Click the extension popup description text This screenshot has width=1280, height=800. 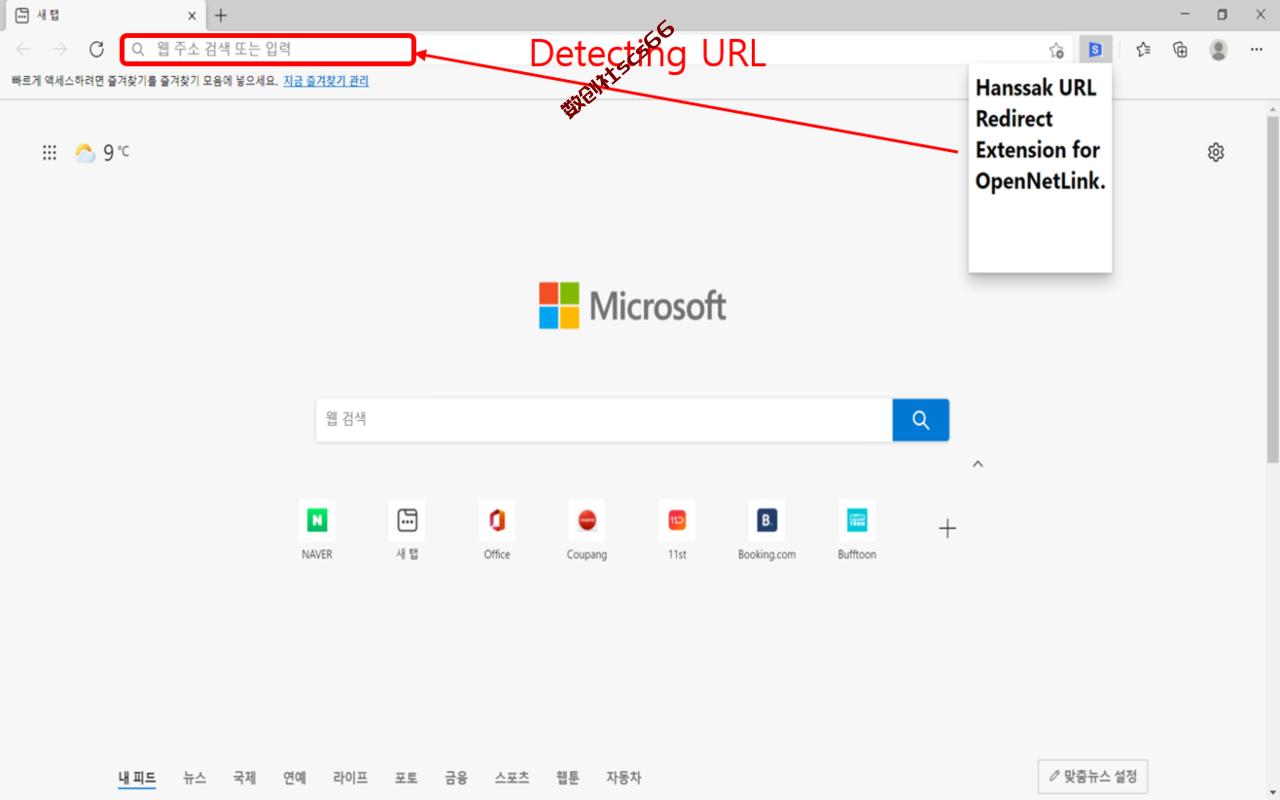tap(1040, 134)
